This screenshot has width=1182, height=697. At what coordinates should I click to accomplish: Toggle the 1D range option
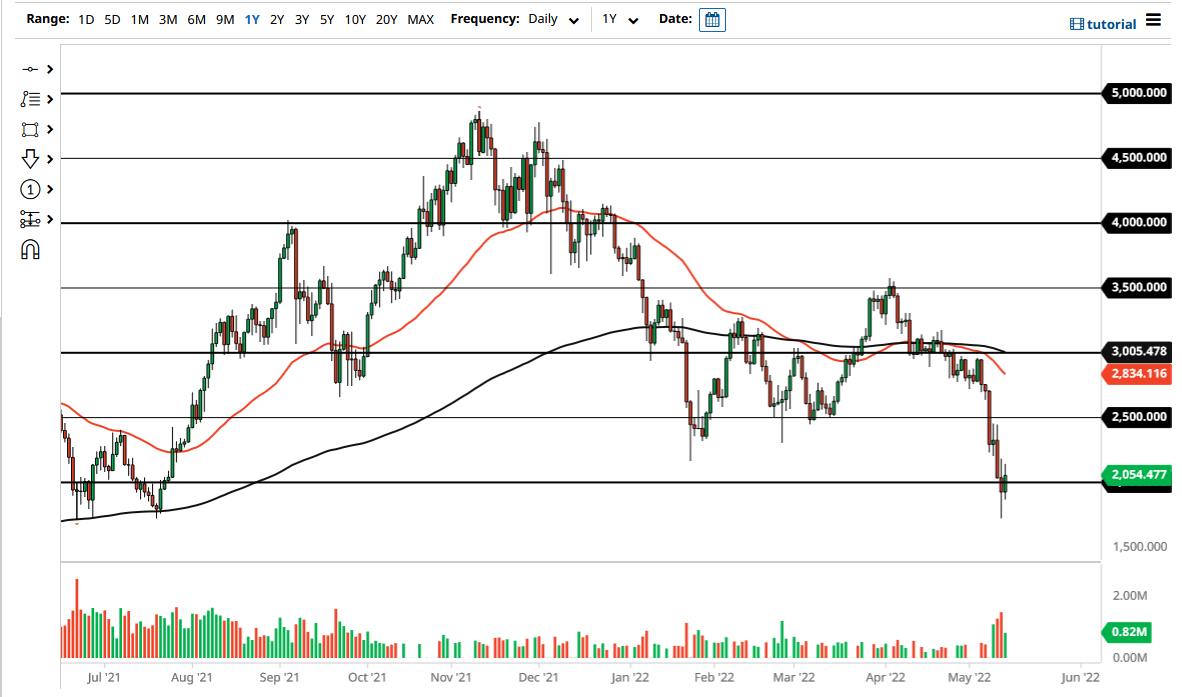[85, 18]
